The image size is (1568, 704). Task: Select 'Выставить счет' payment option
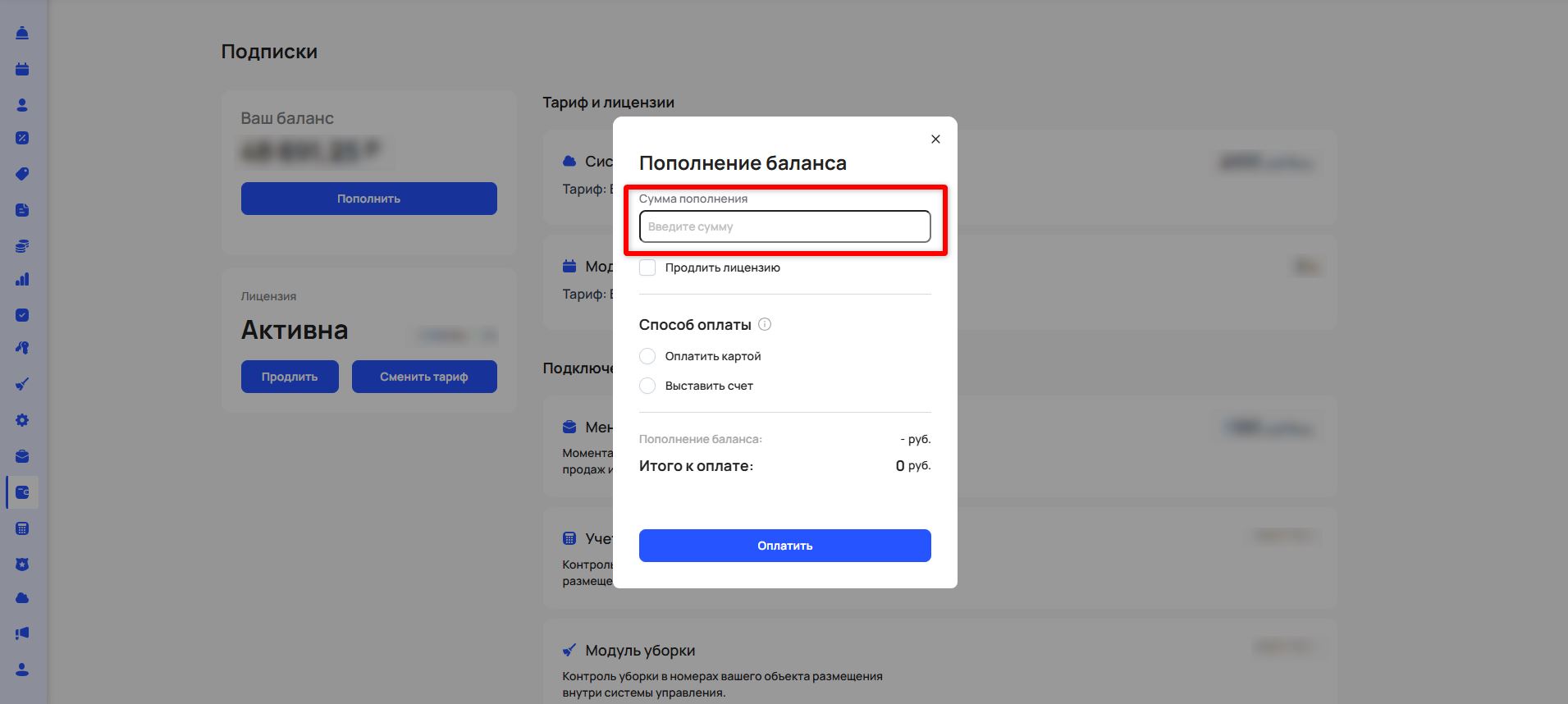pos(647,386)
